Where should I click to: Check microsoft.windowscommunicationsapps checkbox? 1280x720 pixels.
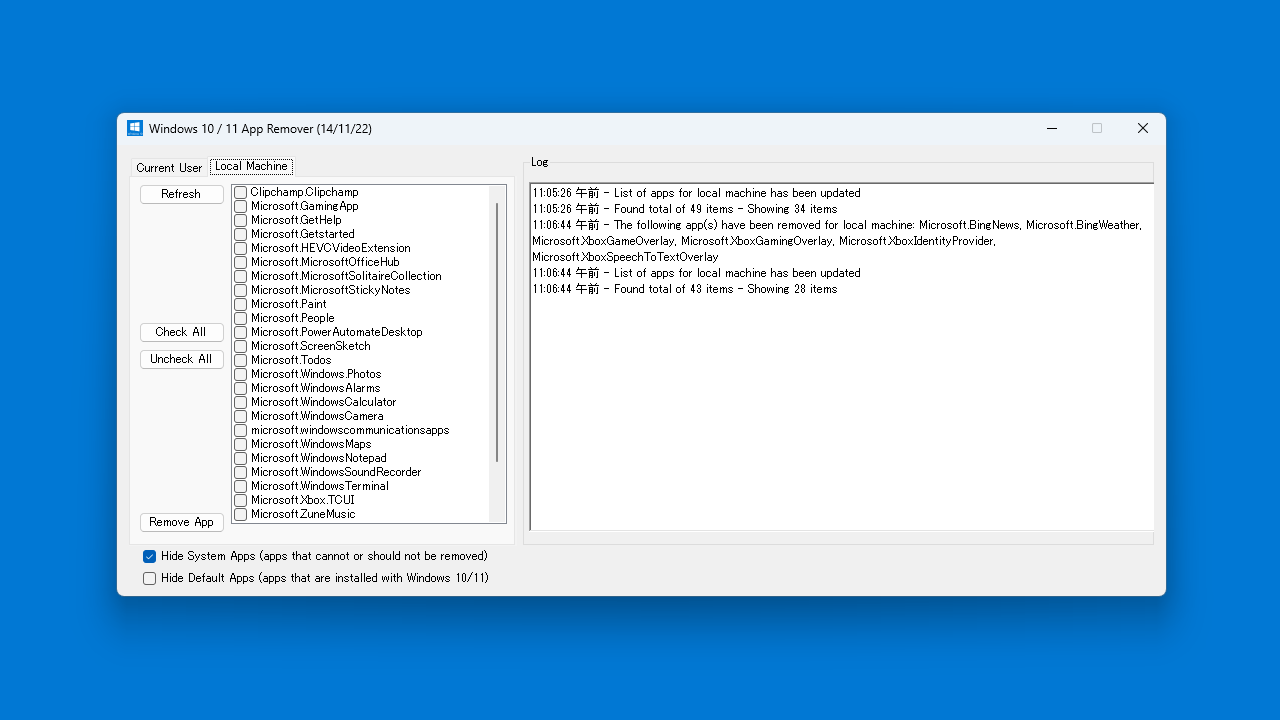point(241,430)
